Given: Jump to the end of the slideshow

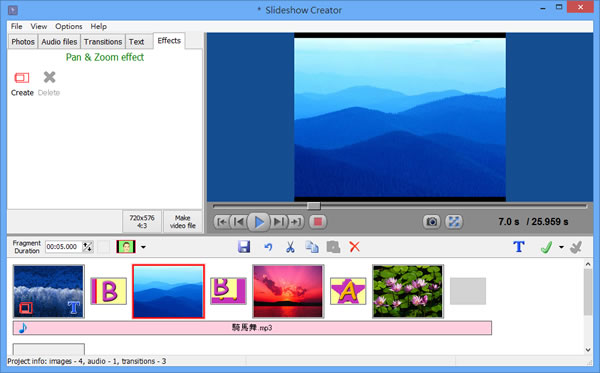Looking at the screenshot, I should (296, 222).
